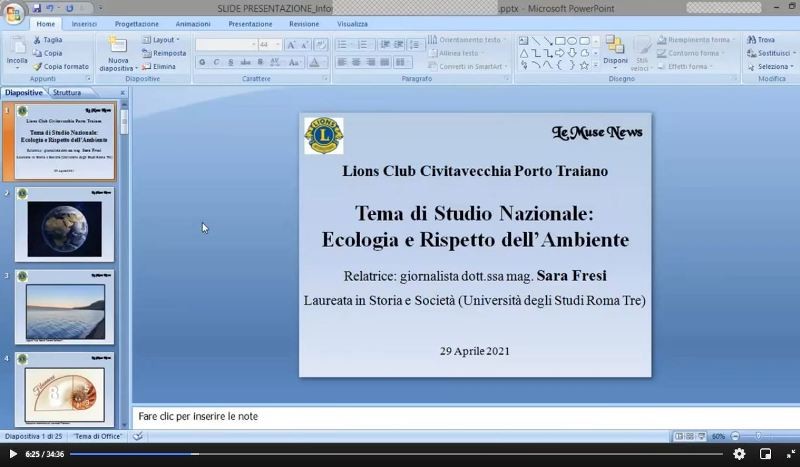
Task: Decrease the list indent level
Action: [x=385, y=45]
